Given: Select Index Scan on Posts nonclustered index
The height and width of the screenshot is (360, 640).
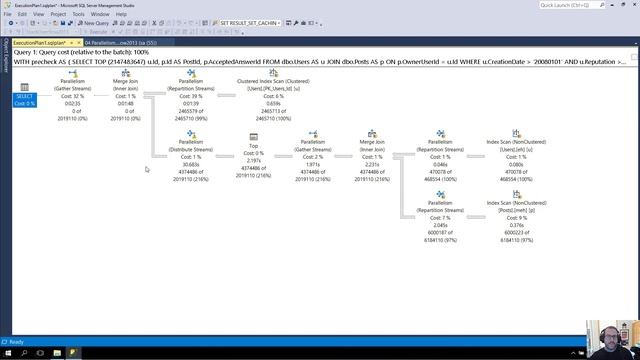Looking at the screenshot, I should 516,217.
